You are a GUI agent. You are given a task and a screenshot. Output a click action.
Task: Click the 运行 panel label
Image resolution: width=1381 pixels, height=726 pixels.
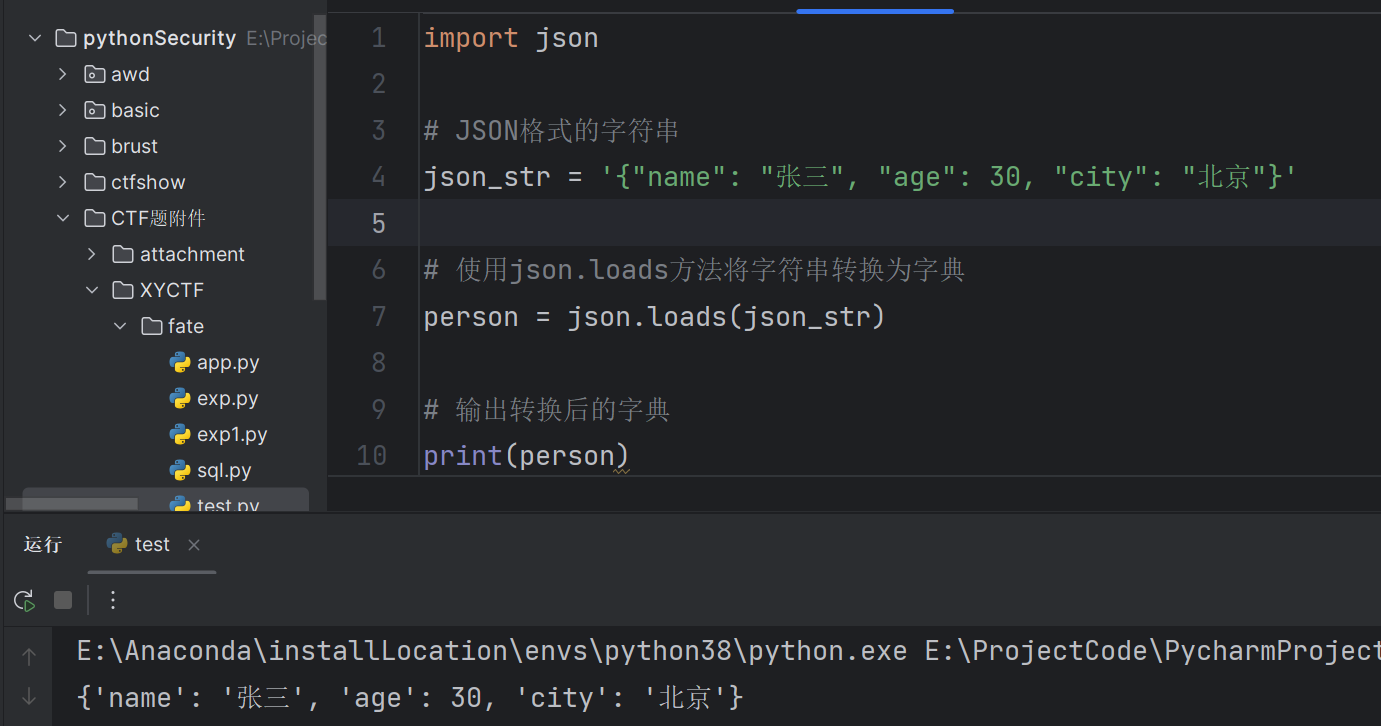pyautogui.click(x=43, y=544)
